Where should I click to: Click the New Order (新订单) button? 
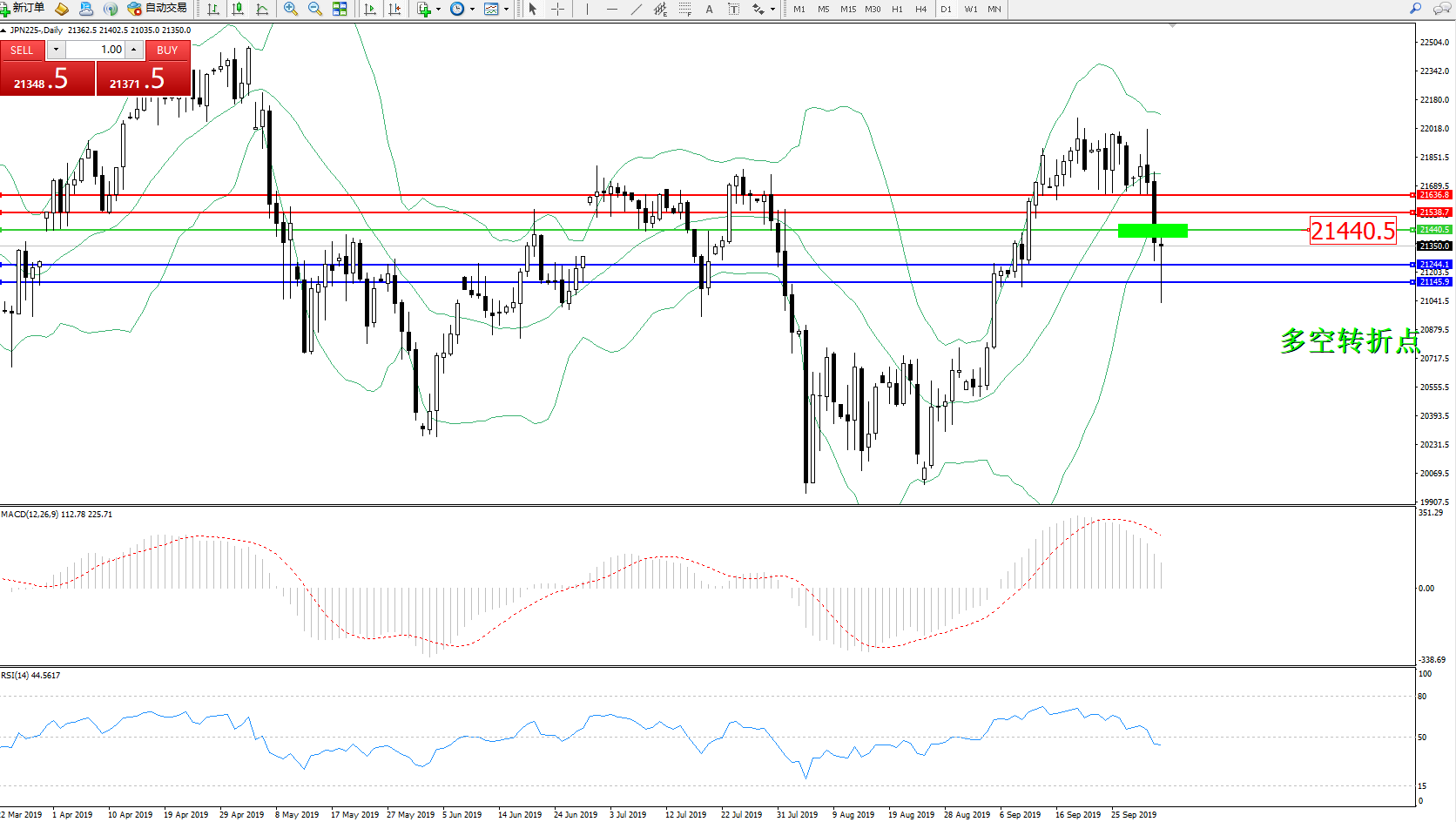point(23,9)
